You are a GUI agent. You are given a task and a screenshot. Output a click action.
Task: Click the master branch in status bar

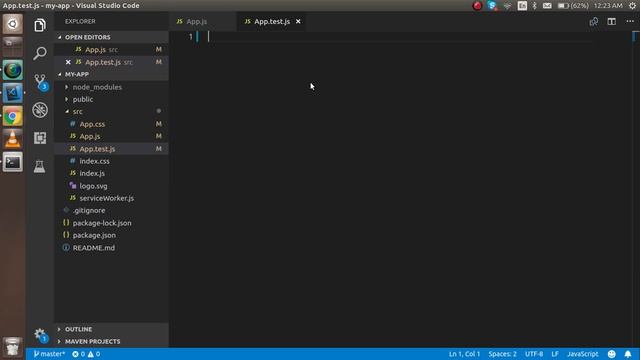pos(49,354)
